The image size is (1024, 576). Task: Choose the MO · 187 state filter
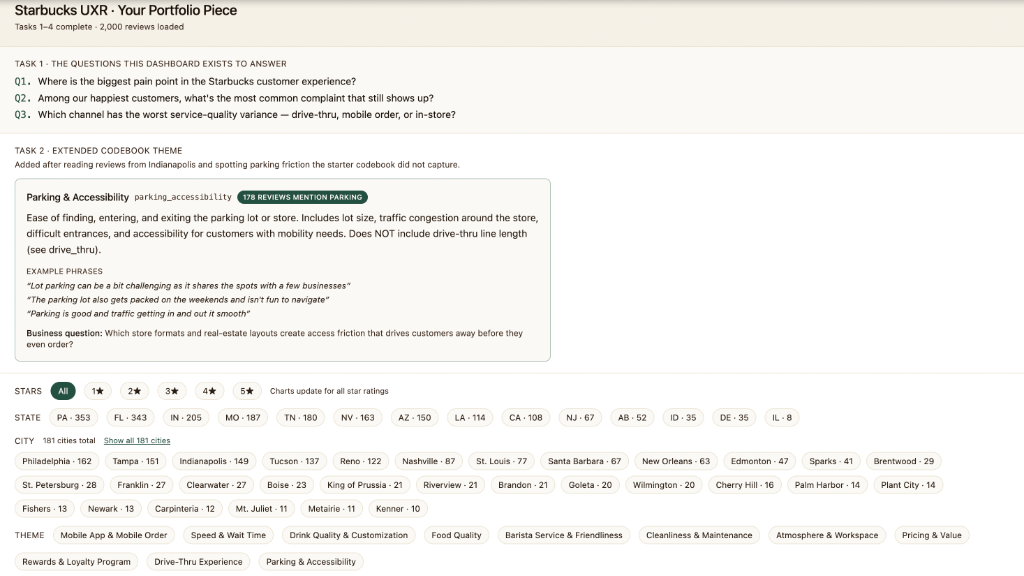point(243,418)
